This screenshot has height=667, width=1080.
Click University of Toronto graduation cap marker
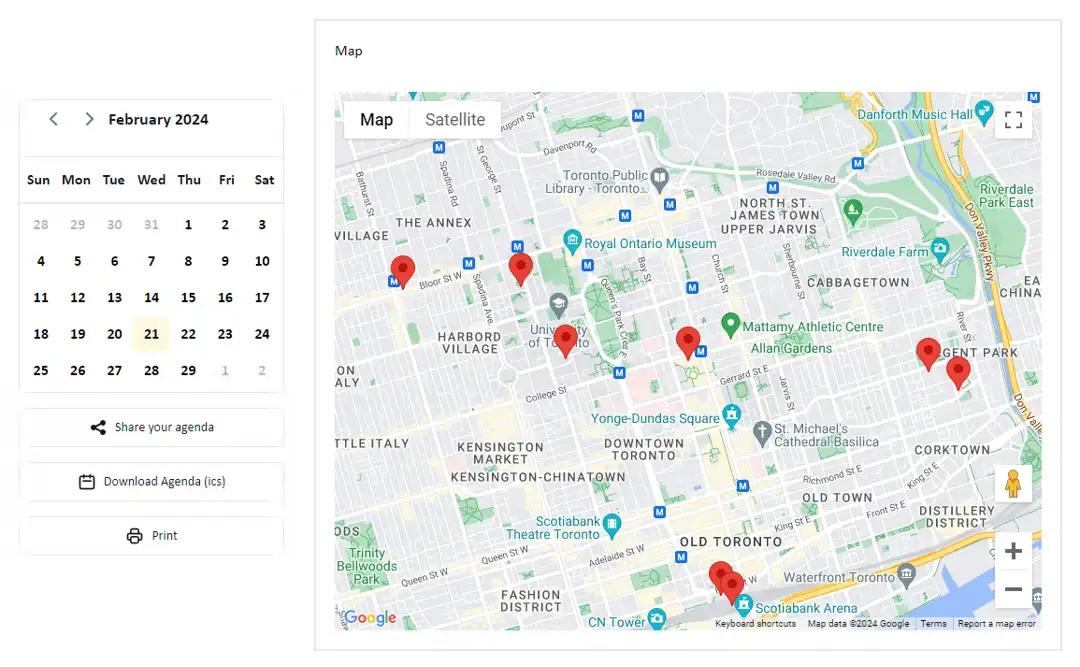tap(559, 305)
